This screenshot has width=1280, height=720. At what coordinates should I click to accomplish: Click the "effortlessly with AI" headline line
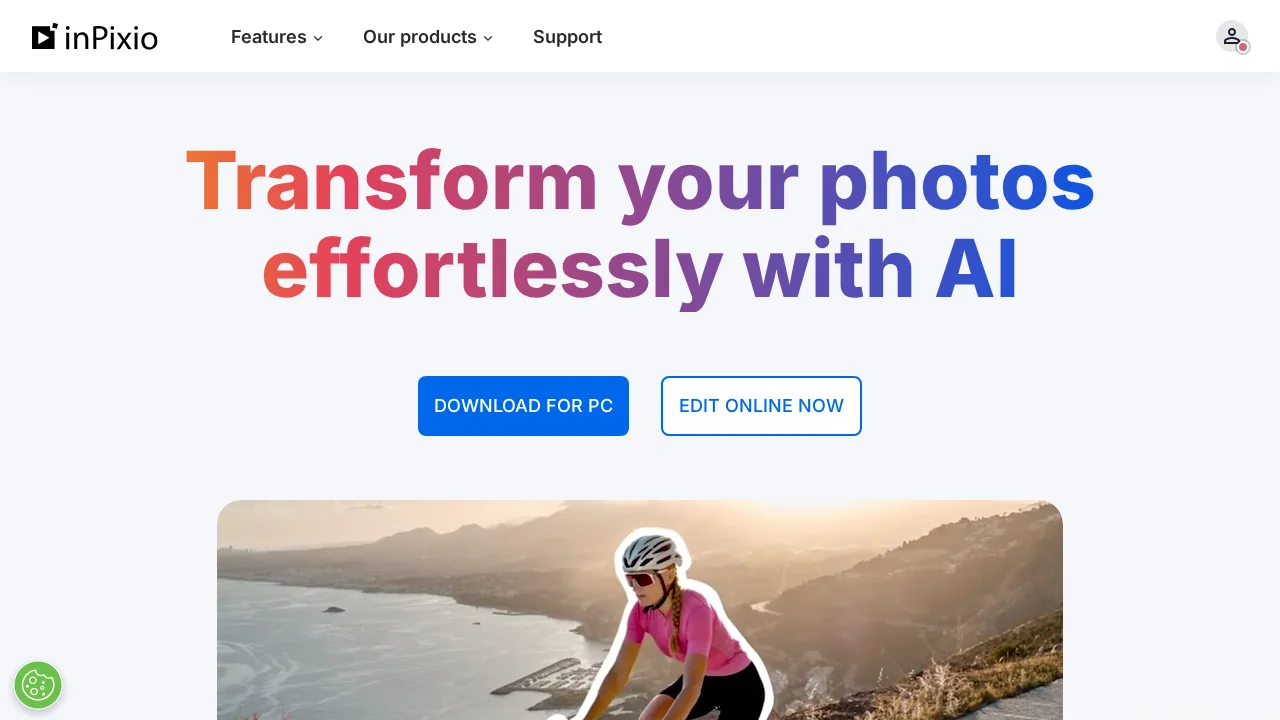pos(640,269)
